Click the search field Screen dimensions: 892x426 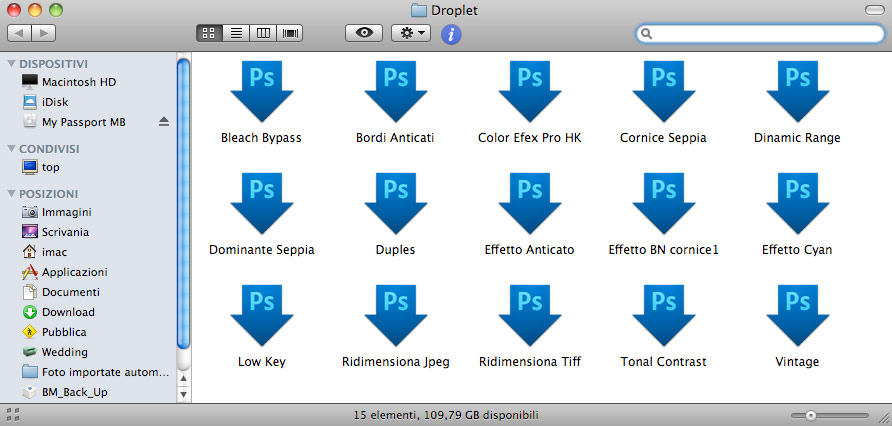[765, 33]
